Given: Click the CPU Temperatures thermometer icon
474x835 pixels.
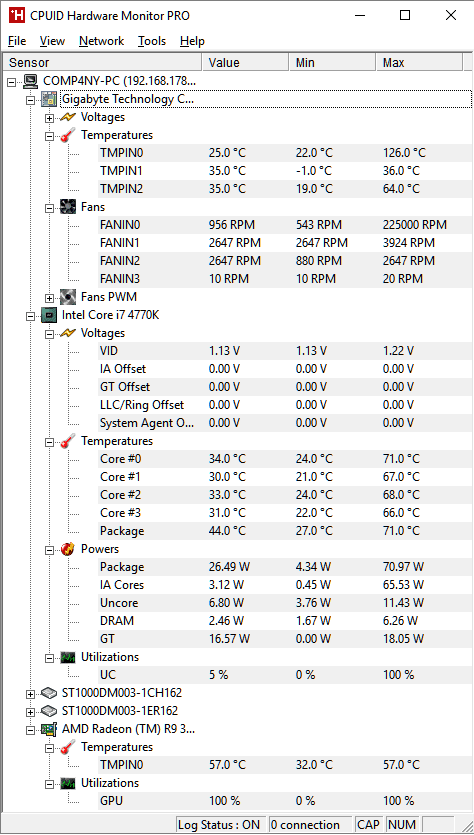Looking at the screenshot, I should coord(68,441).
